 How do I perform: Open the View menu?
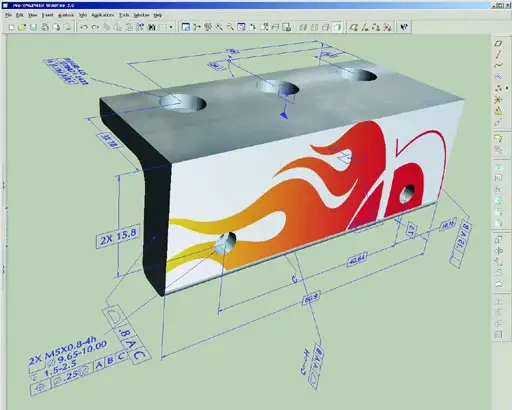click(32, 15)
